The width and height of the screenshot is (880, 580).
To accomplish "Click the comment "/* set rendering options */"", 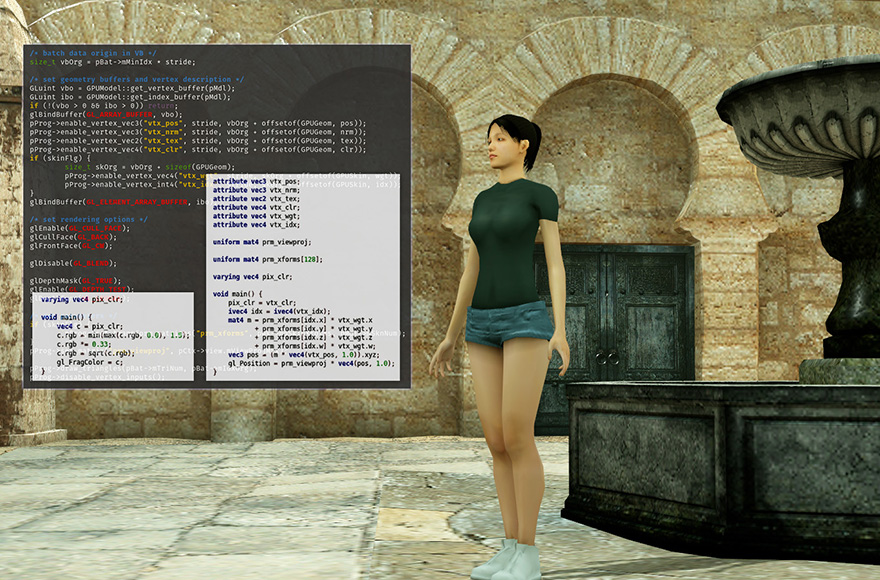I will click(x=89, y=220).
